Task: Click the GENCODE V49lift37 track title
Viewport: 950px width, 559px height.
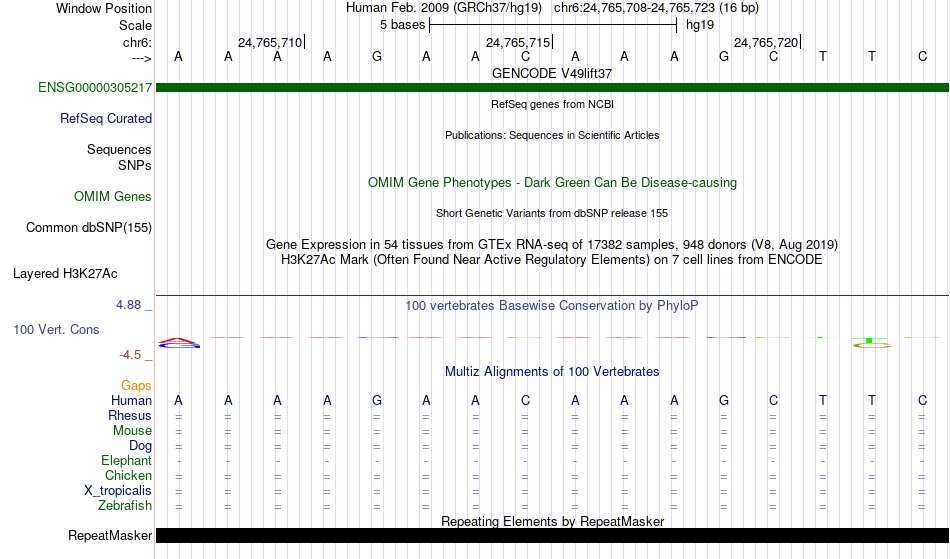Action: click(552, 73)
